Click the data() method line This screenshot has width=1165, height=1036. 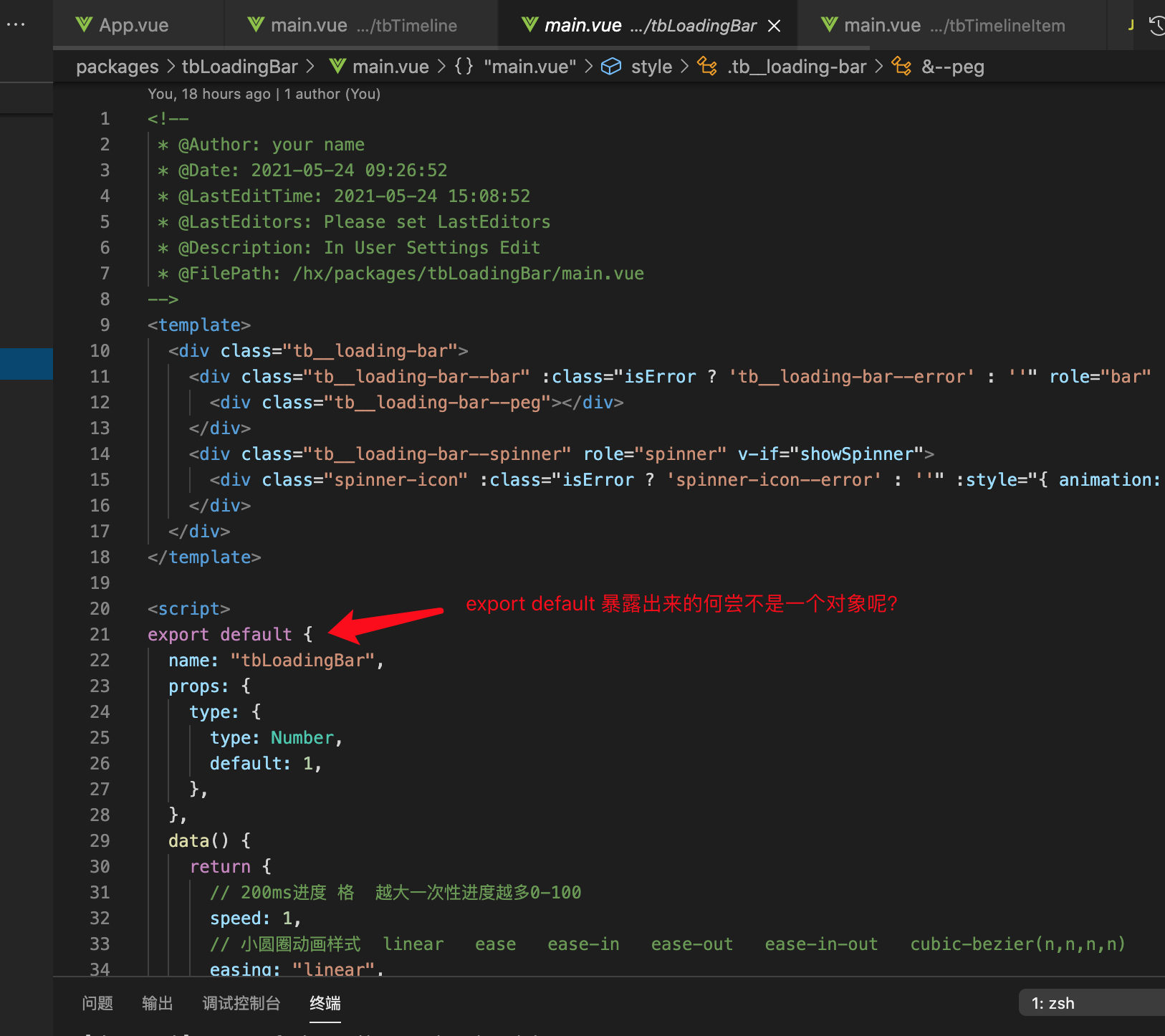pyautogui.click(x=209, y=841)
